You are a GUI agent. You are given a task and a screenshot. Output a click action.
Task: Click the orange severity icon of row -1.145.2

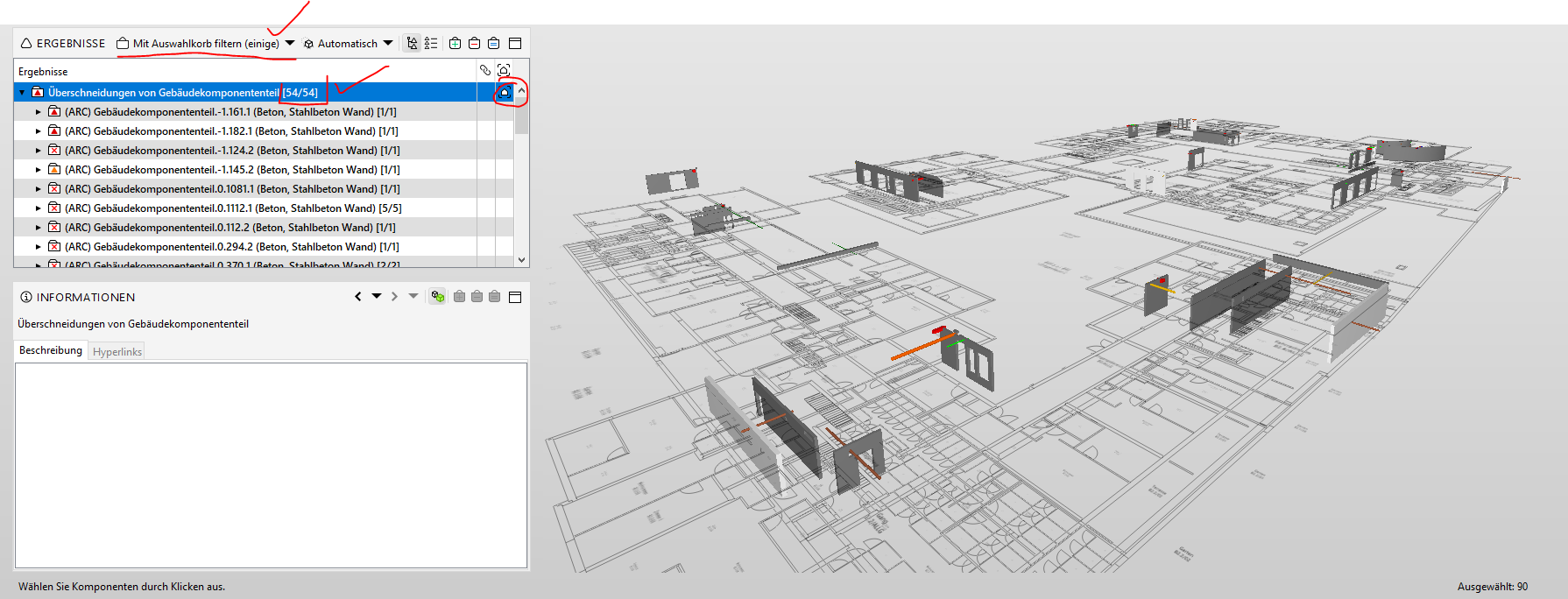click(x=54, y=169)
